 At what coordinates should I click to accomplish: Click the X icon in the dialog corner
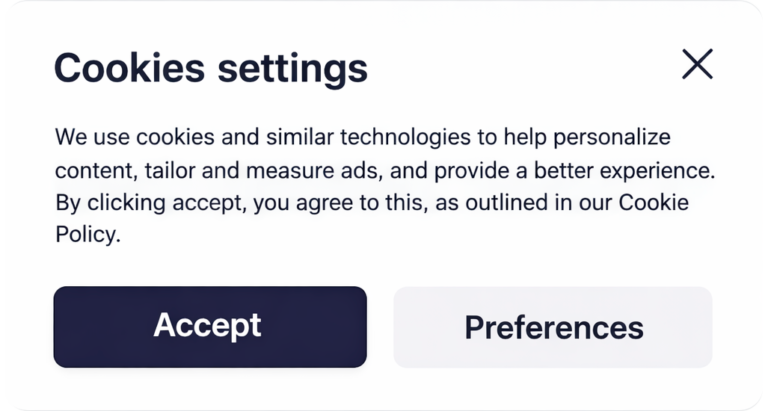tap(697, 64)
